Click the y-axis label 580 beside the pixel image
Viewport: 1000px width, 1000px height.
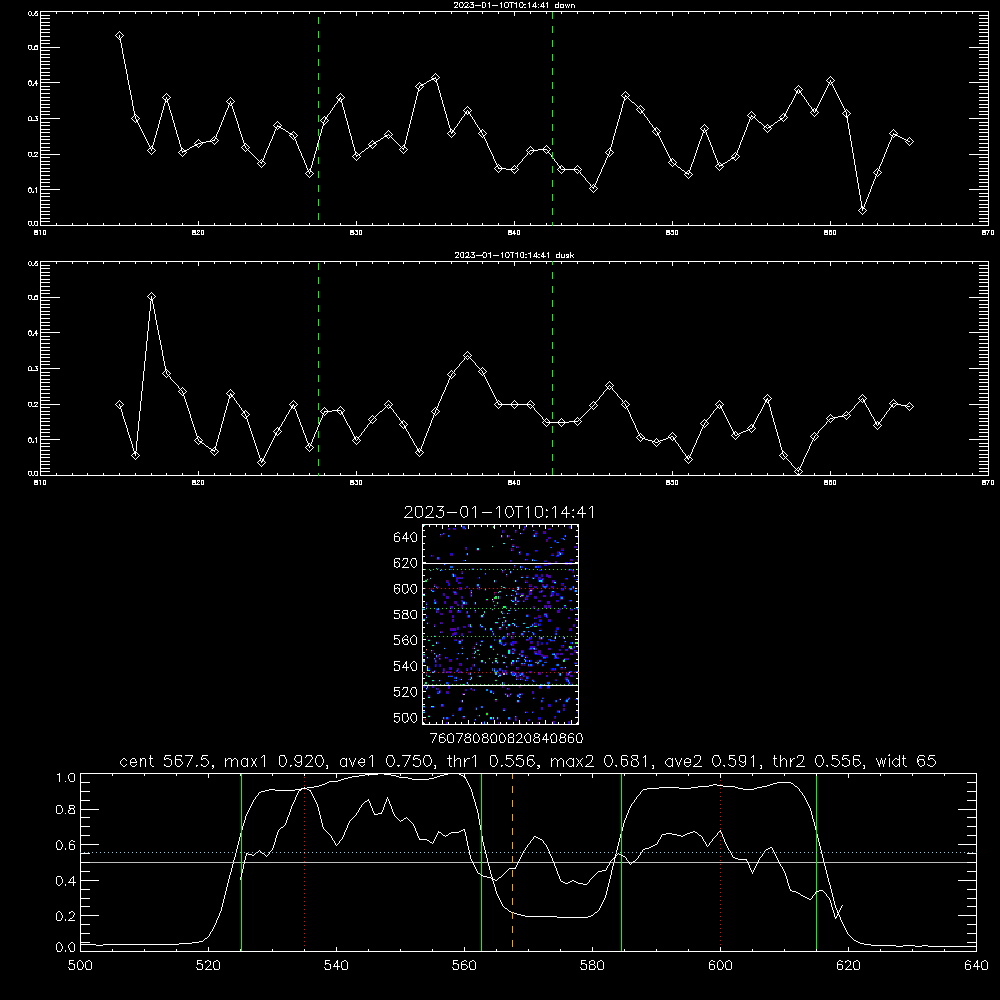point(406,615)
